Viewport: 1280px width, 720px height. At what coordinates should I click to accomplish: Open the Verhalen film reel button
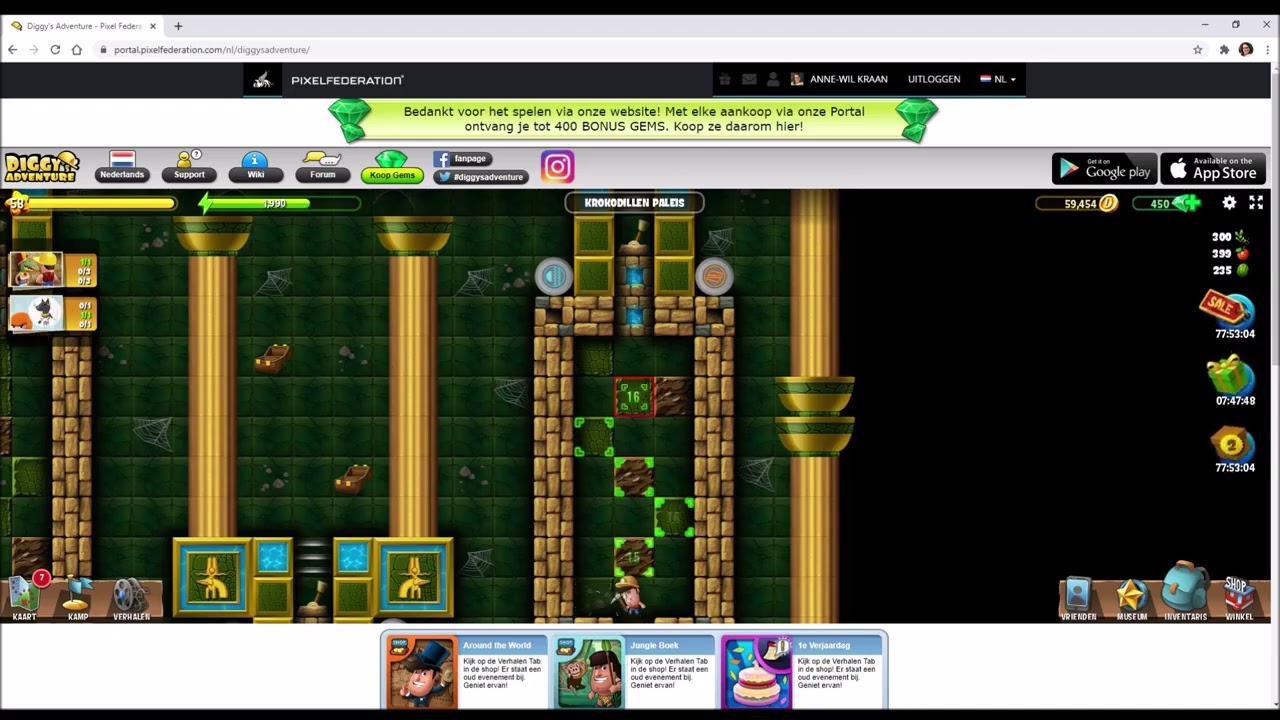(x=131, y=598)
